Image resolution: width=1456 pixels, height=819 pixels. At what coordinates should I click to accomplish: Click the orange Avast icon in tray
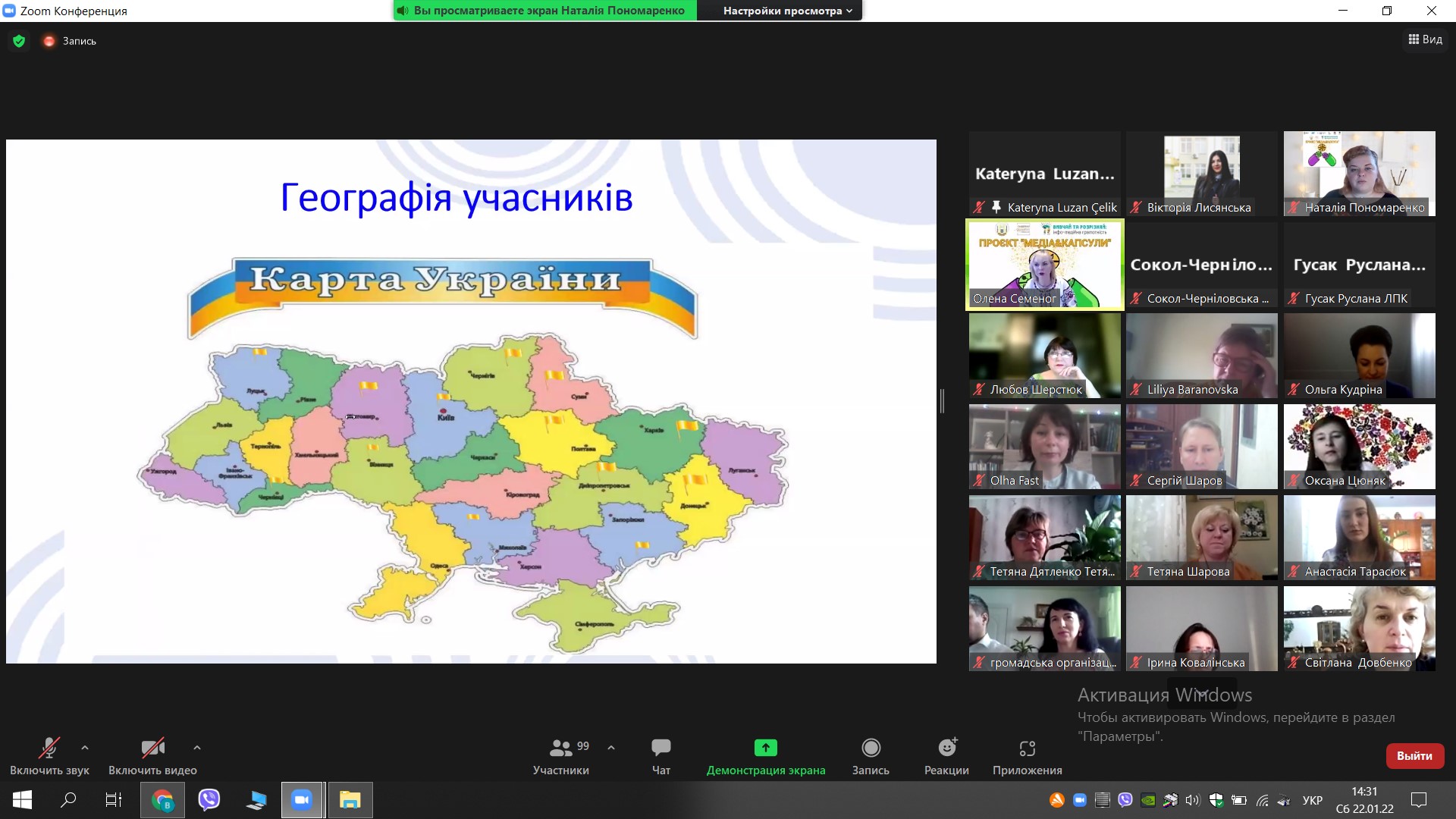pos(1056,800)
